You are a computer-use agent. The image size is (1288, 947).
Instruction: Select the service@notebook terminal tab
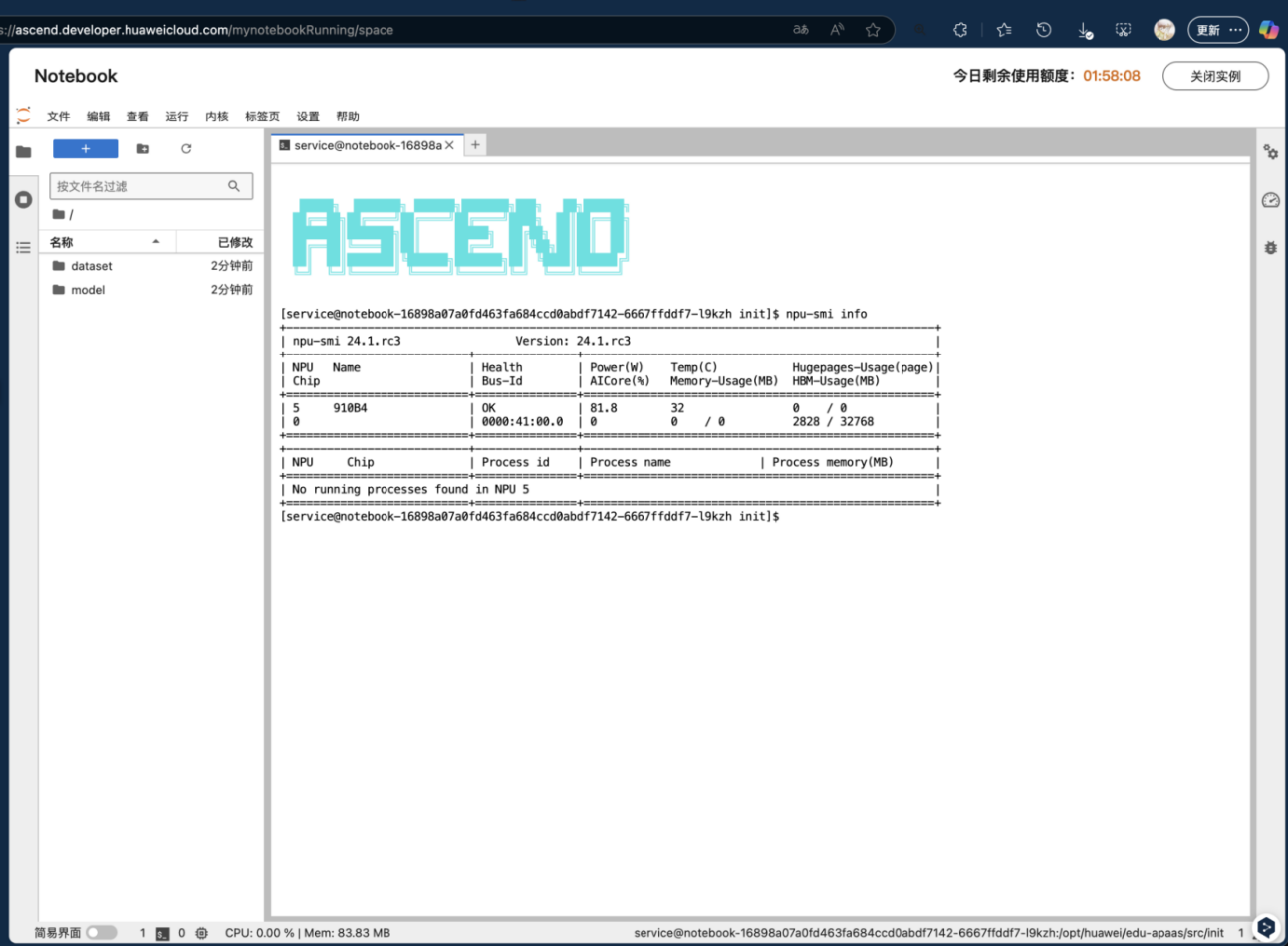366,145
